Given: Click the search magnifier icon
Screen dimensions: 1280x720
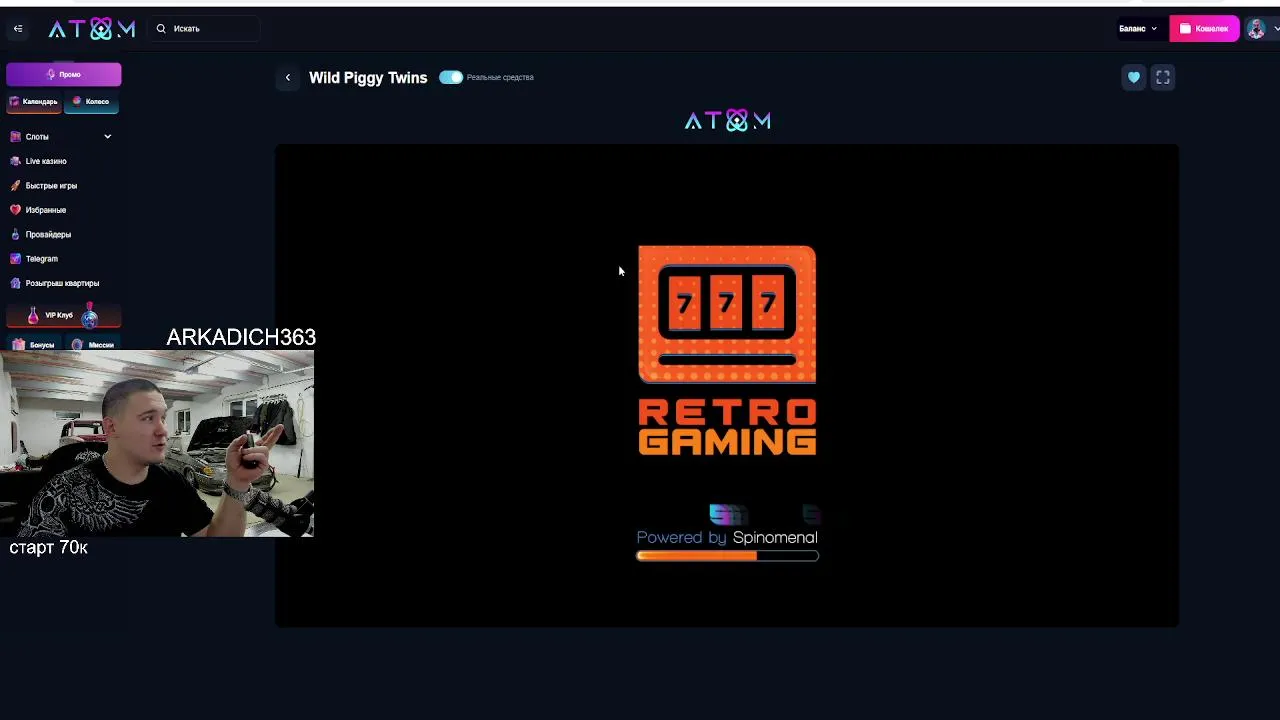Looking at the screenshot, I should pyautogui.click(x=161, y=29).
